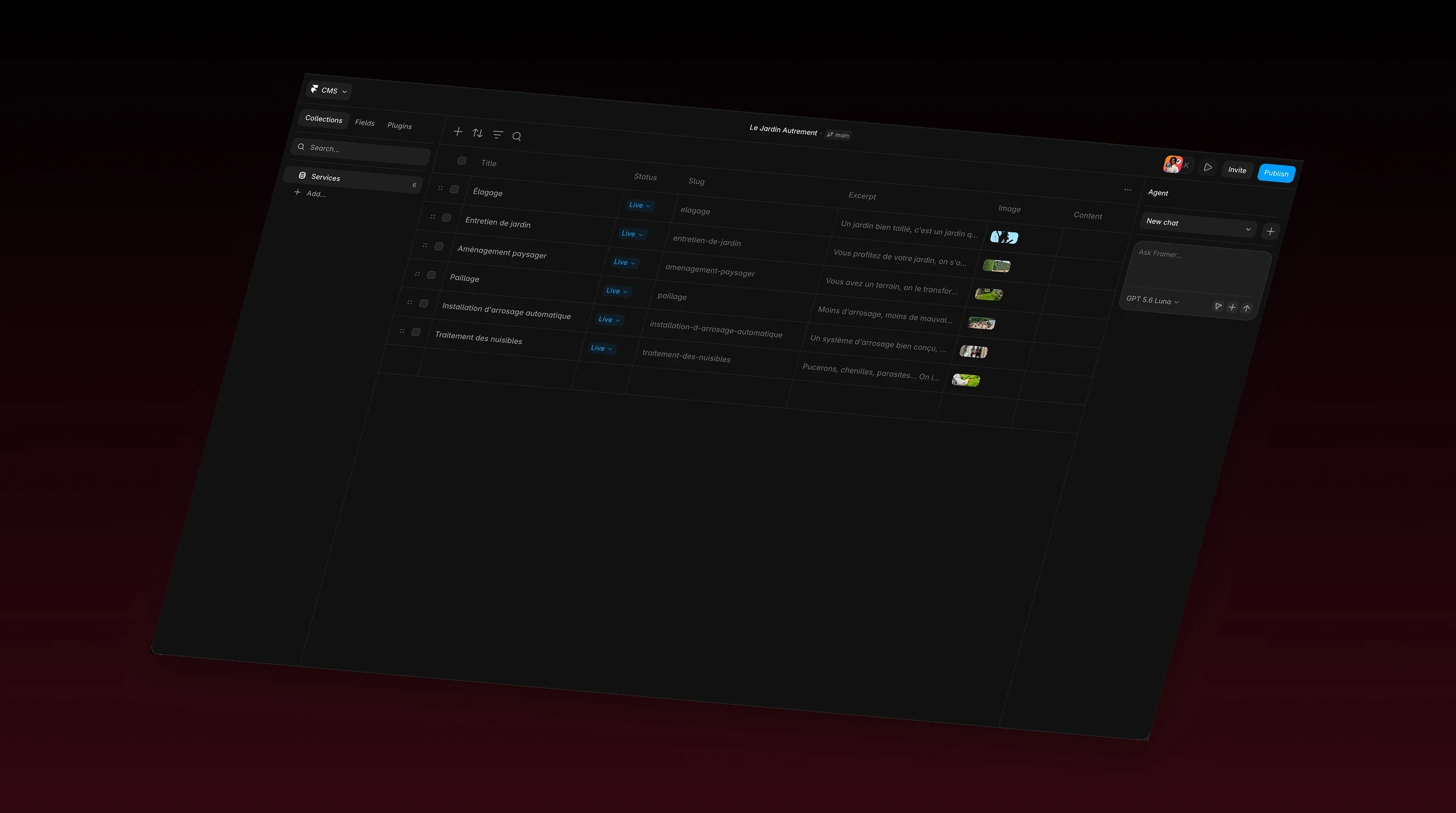Screen dimensions: 1456x813
Task: Switch to the Plugins tab
Action: coord(399,126)
